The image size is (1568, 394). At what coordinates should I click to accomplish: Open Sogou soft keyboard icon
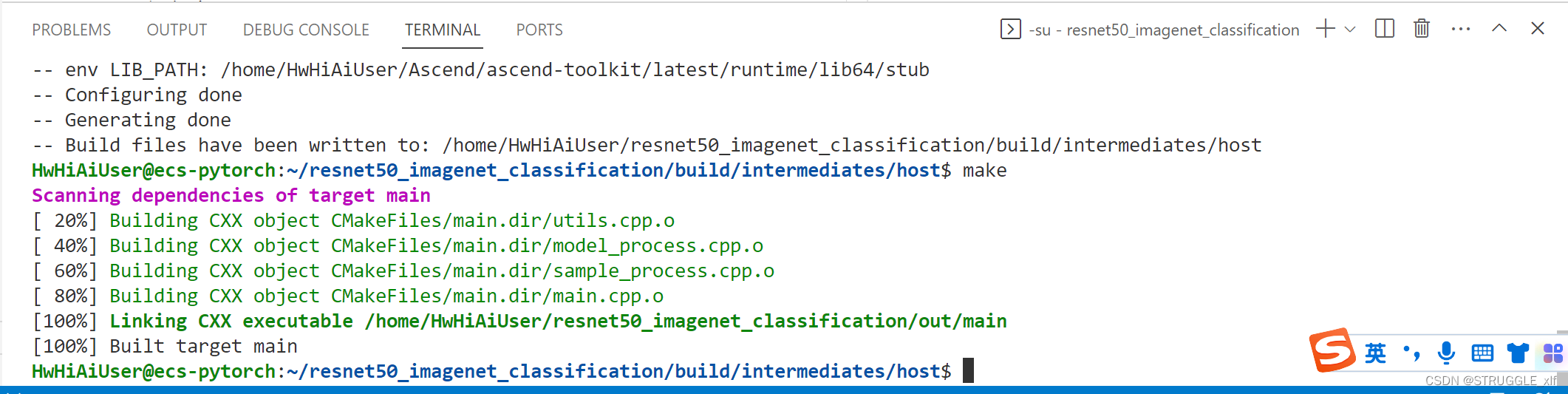(1482, 353)
